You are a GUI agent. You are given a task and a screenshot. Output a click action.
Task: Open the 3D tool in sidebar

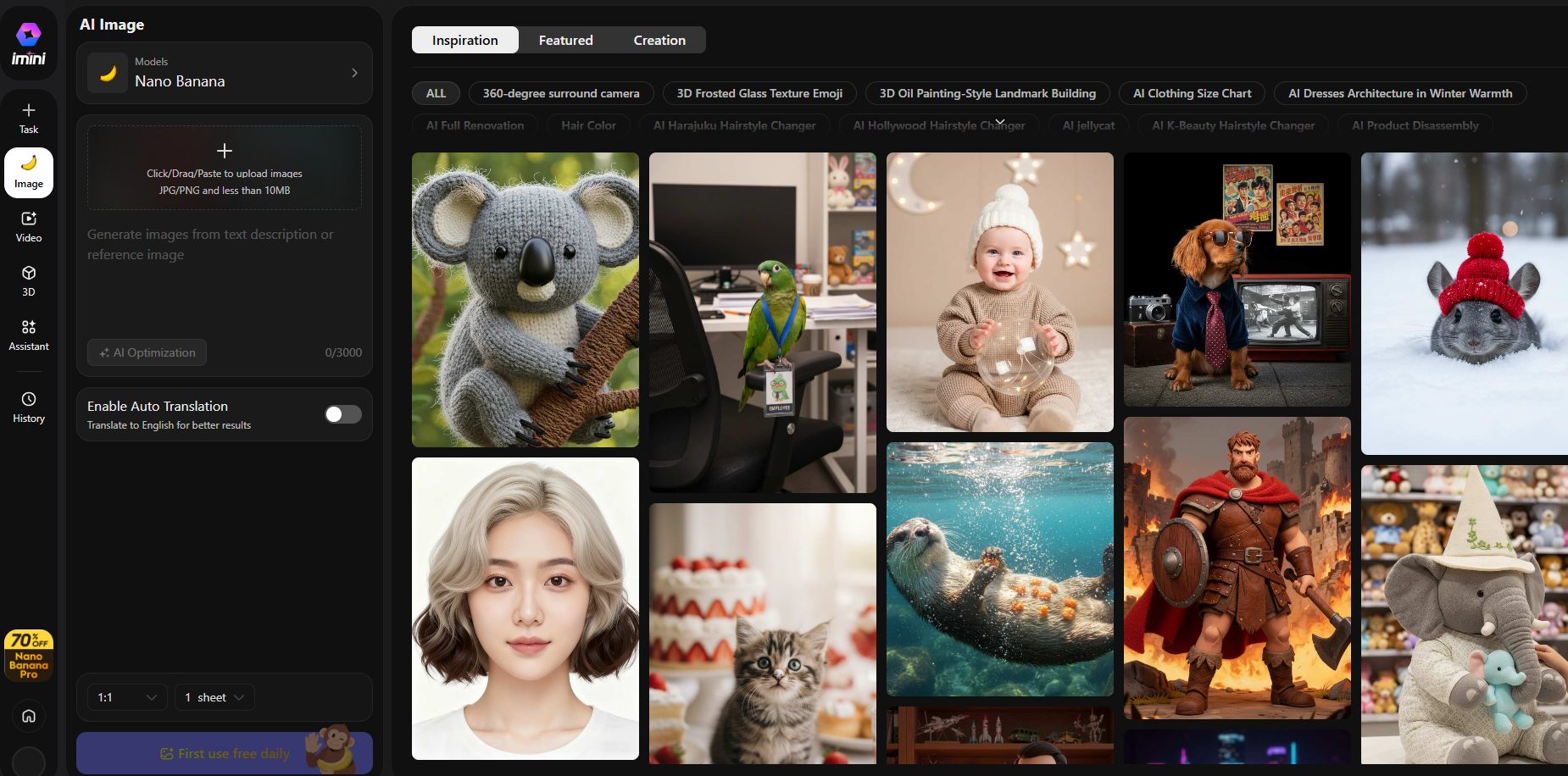click(29, 280)
